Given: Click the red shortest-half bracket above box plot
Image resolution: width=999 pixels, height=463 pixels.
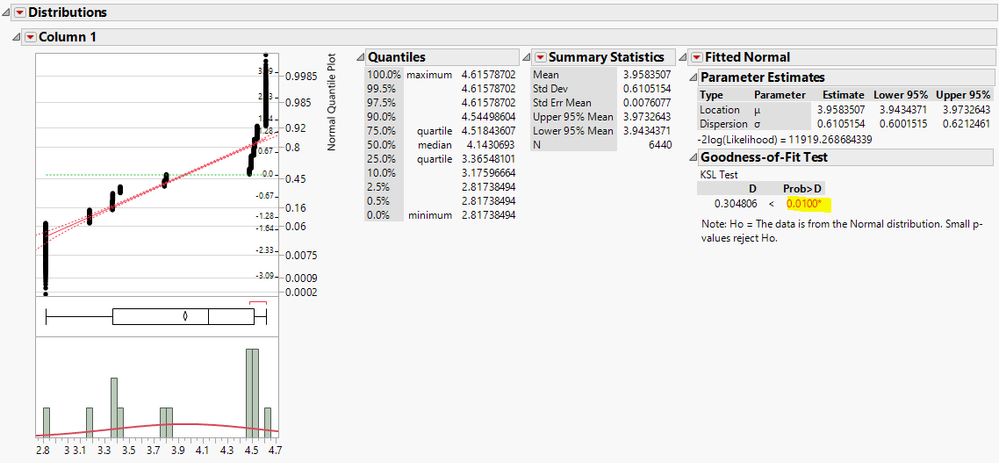Looking at the screenshot, I should [258, 303].
